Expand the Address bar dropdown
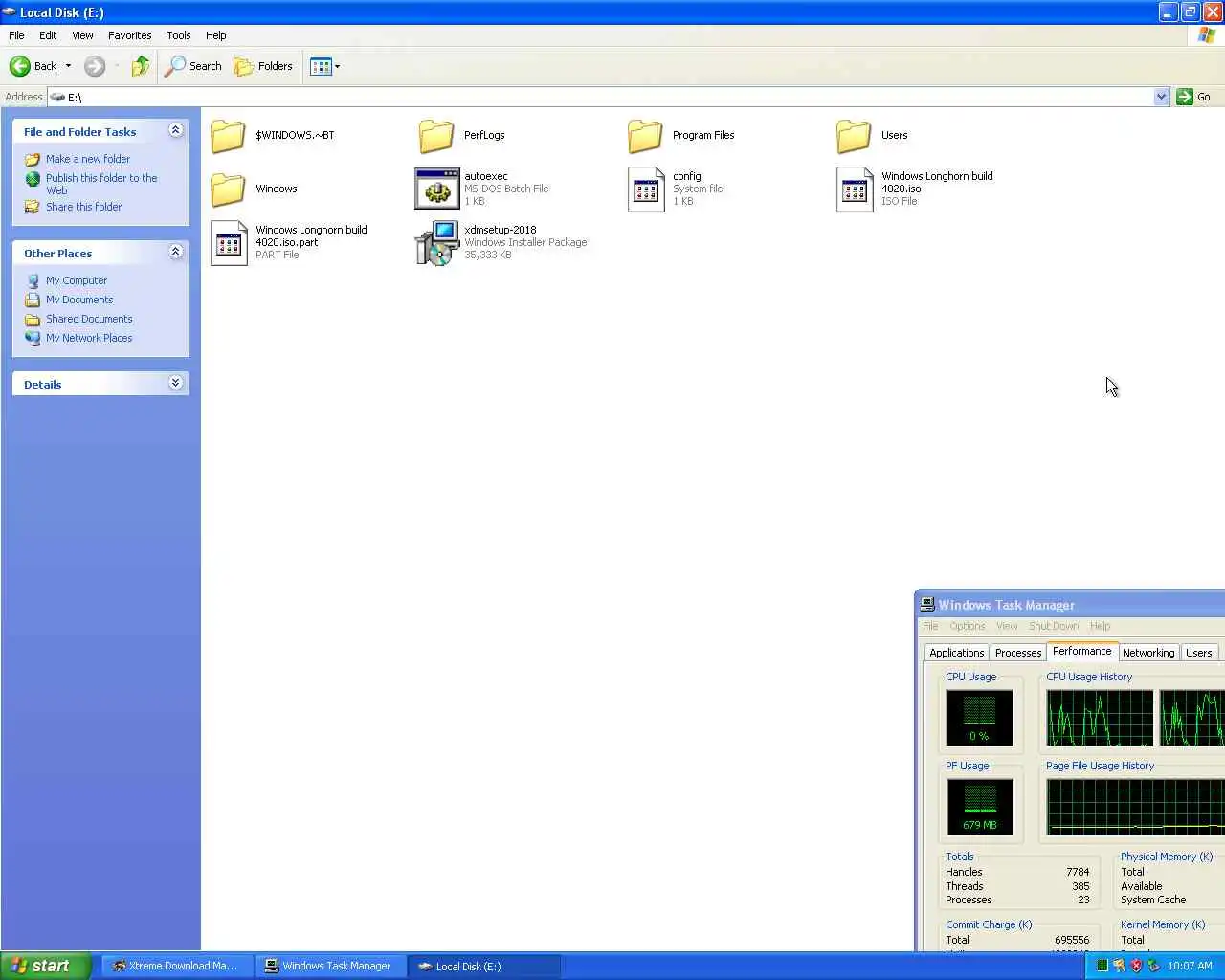This screenshot has height=980, width=1225. pos(1161,97)
